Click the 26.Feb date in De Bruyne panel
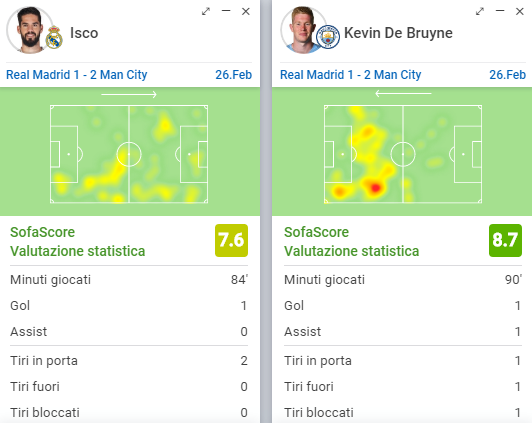Image resolution: width=532 pixels, height=423 pixels. click(507, 75)
